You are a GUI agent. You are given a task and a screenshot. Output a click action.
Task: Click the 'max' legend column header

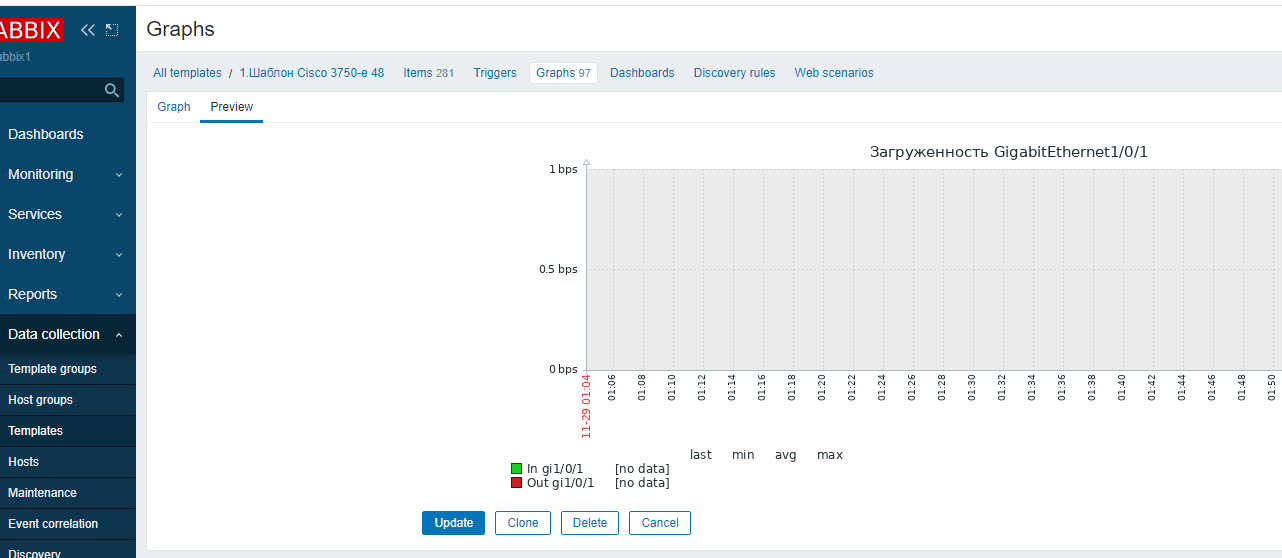click(830, 455)
